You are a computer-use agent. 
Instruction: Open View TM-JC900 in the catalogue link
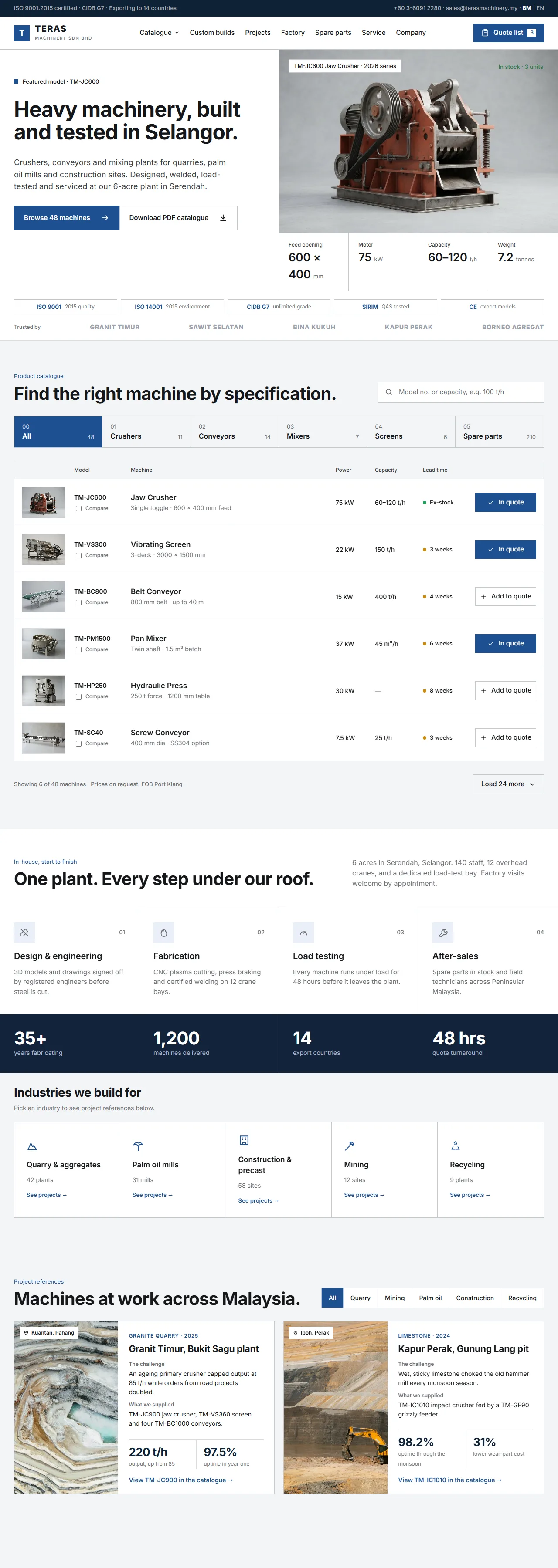click(181, 1480)
